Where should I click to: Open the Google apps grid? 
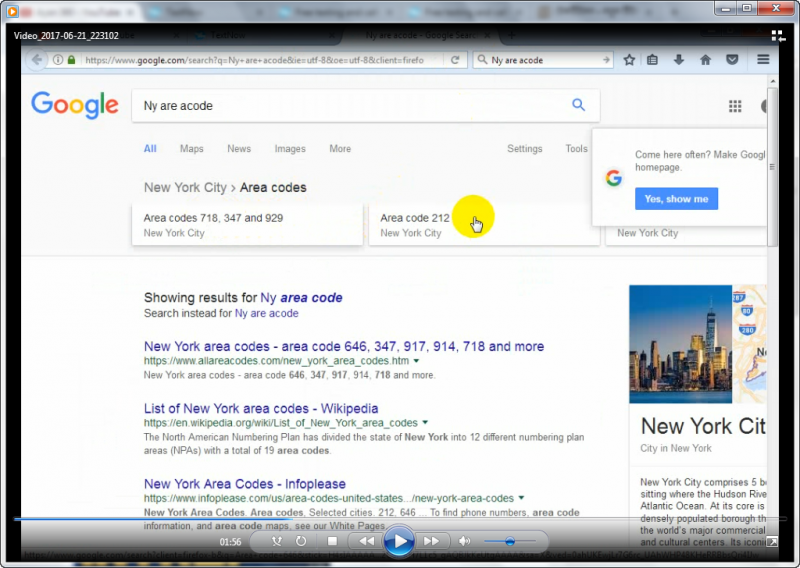[735, 106]
